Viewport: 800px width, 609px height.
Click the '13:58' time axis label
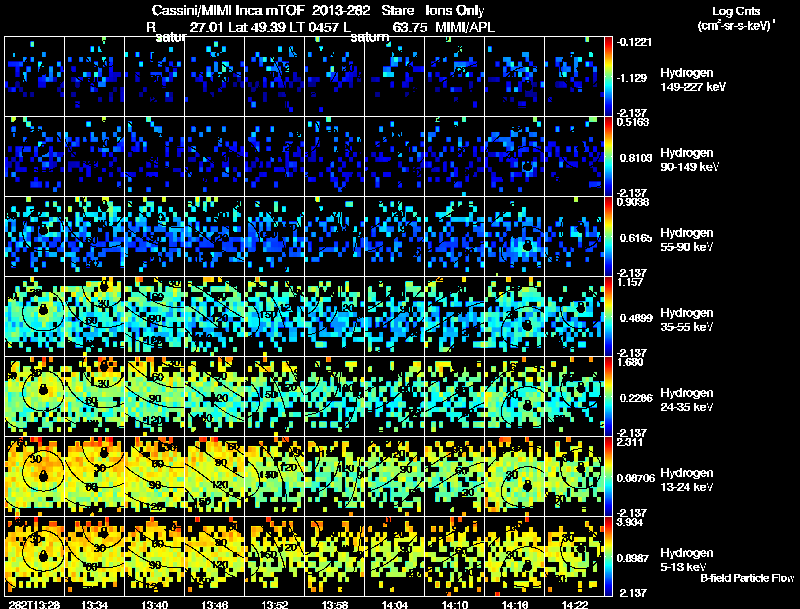[335, 604]
